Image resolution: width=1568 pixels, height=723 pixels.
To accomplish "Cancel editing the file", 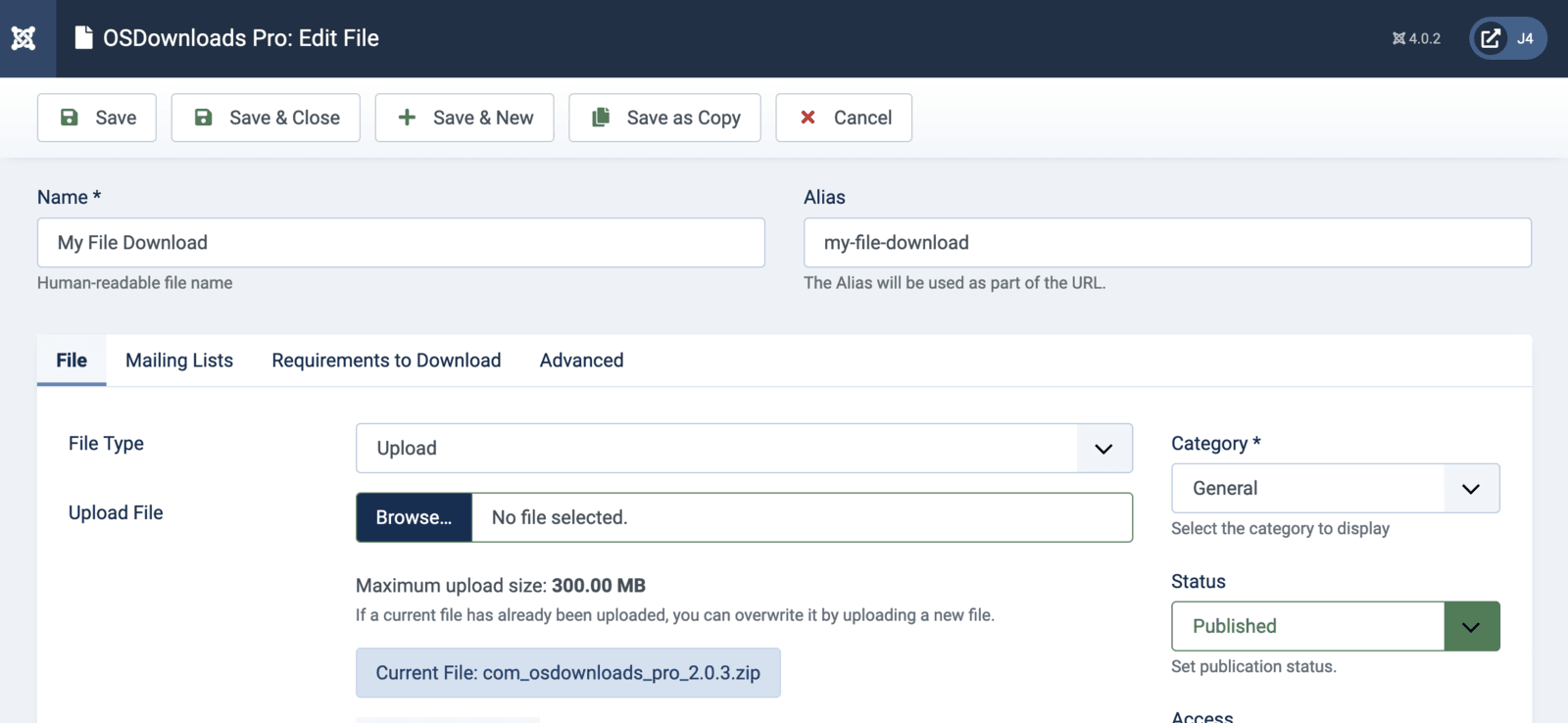I will pyautogui.click(x=844, y=118).
